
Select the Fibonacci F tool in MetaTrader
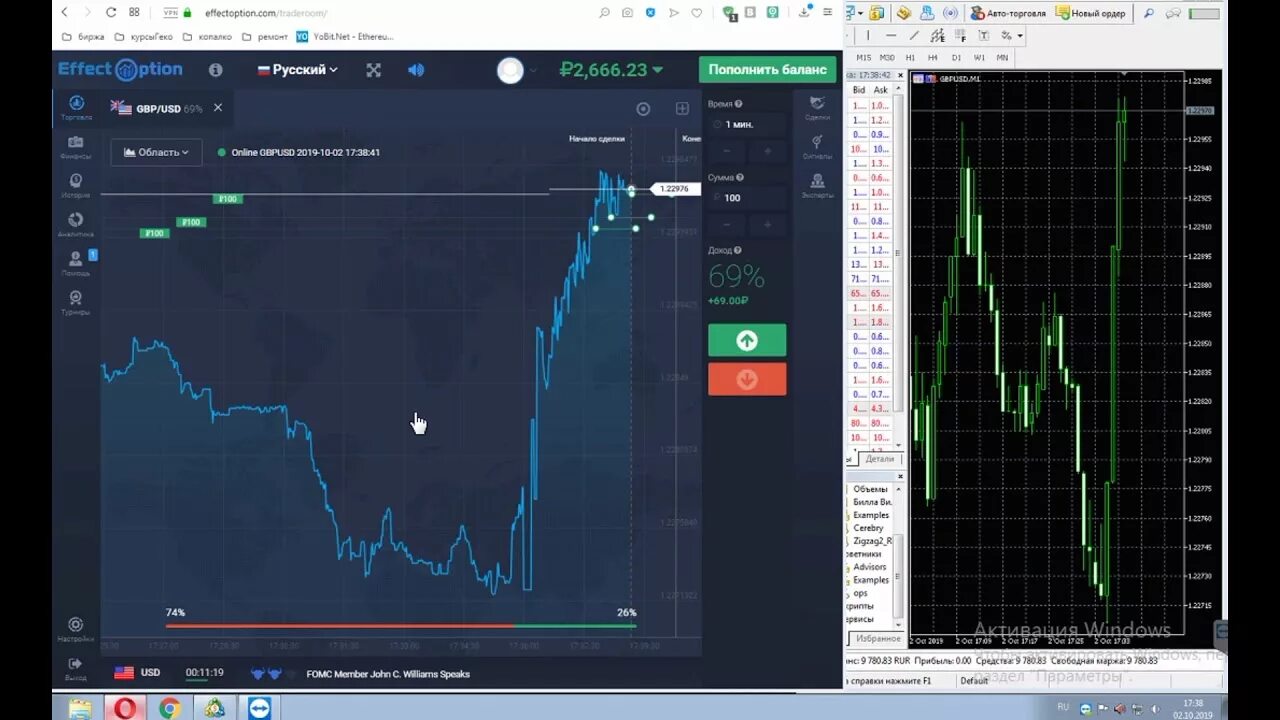click(960, 35)
